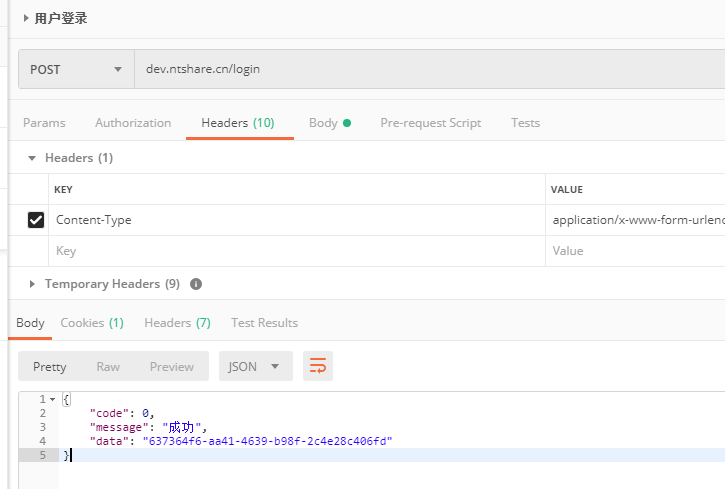Viewport: 725px width, 489px height.
Task: Click the "code" key in response
Action: tap(109, 413)
